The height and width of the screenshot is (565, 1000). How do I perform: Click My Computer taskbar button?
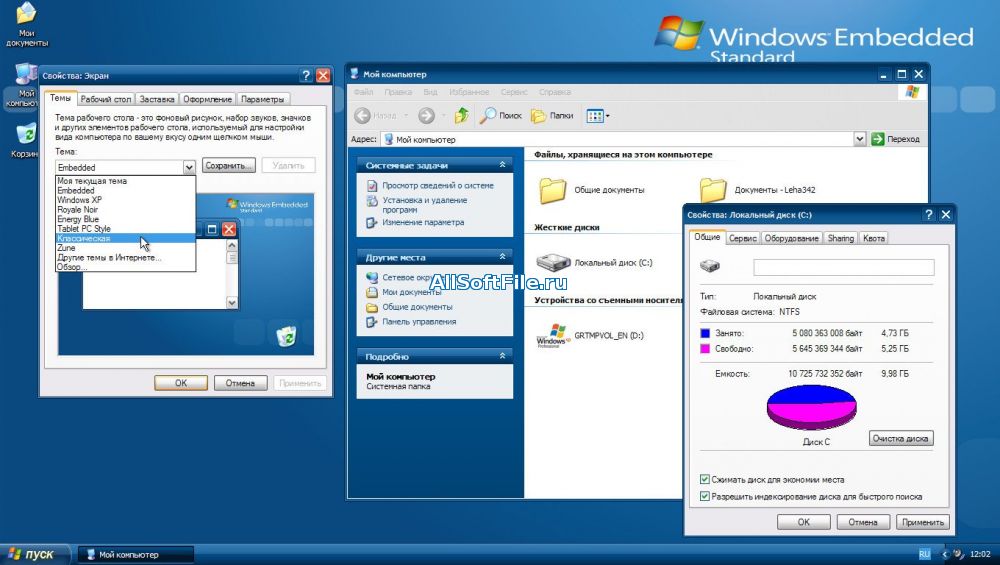(x=135, y=555)
